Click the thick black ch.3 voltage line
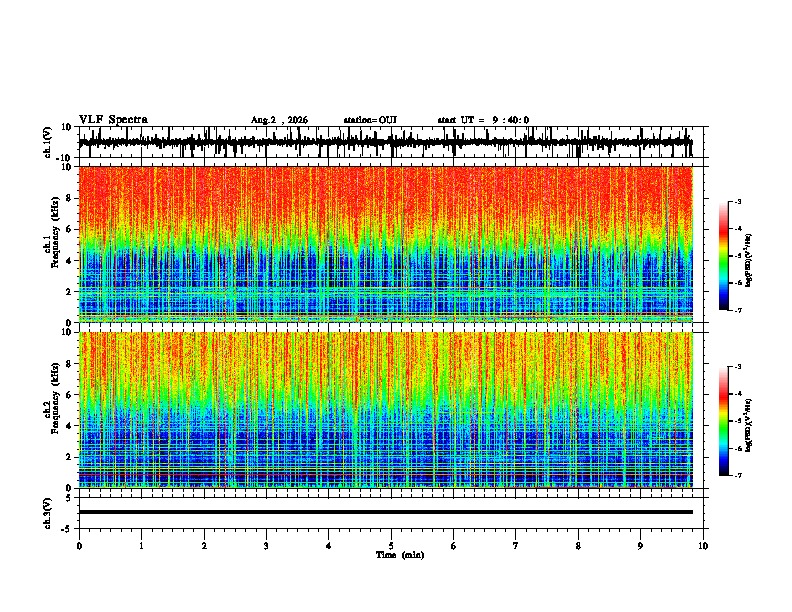This screenshot has height=612, width=792. tap(385, 512)
